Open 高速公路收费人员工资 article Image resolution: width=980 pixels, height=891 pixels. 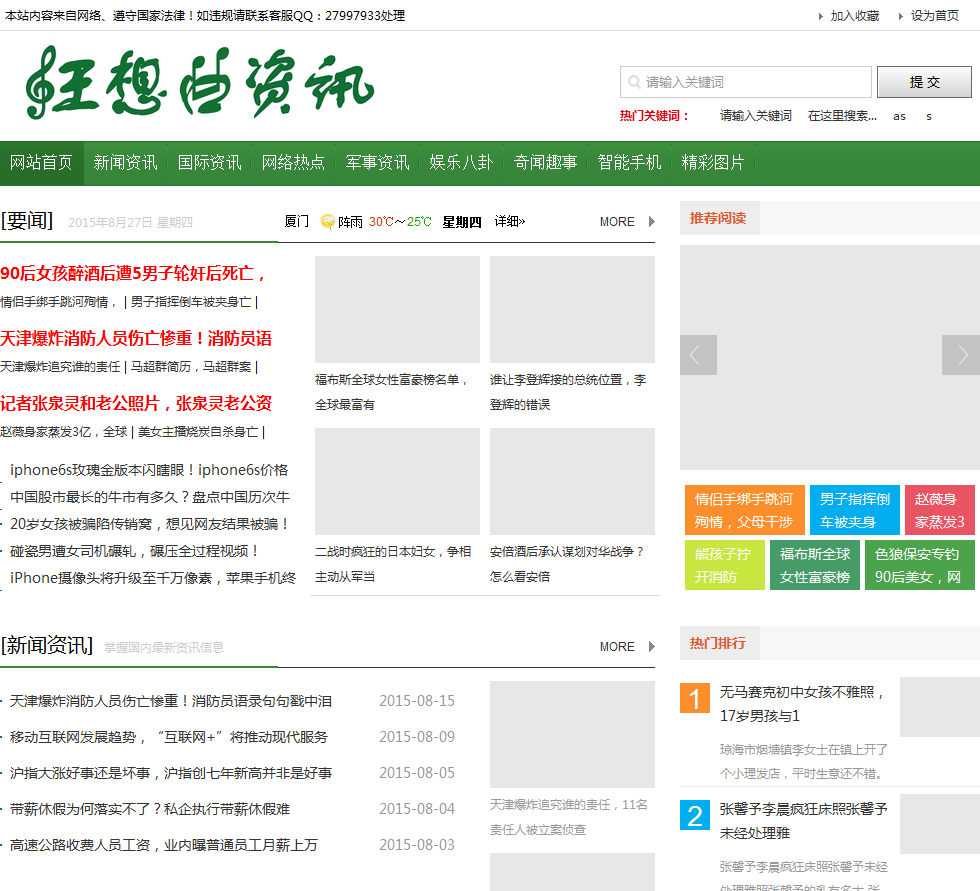click(164, 845)
